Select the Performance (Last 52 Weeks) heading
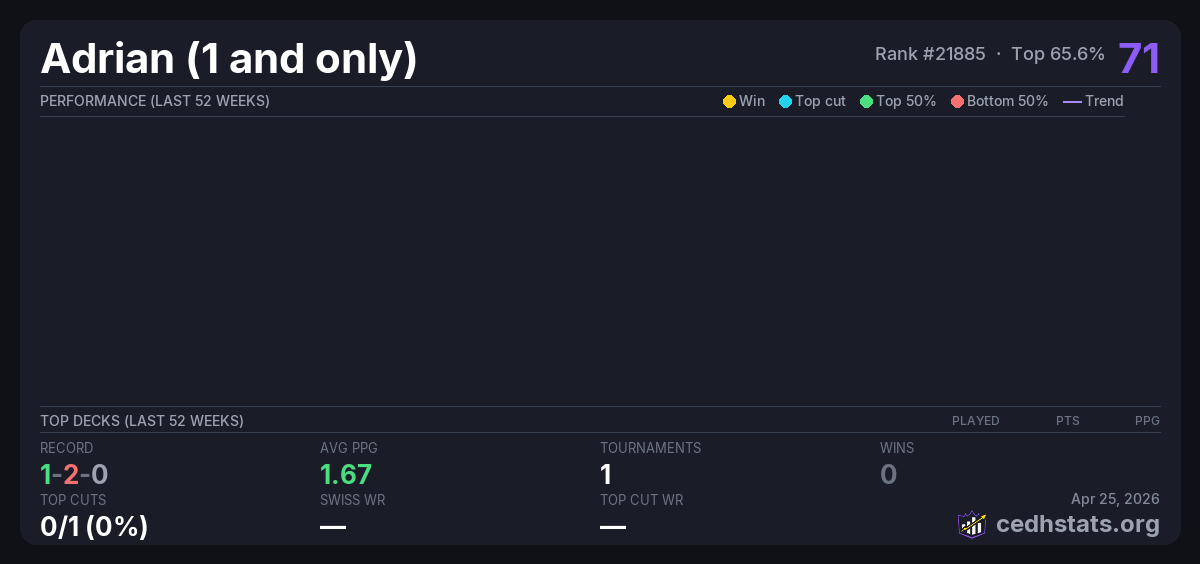 click(155, 101)
